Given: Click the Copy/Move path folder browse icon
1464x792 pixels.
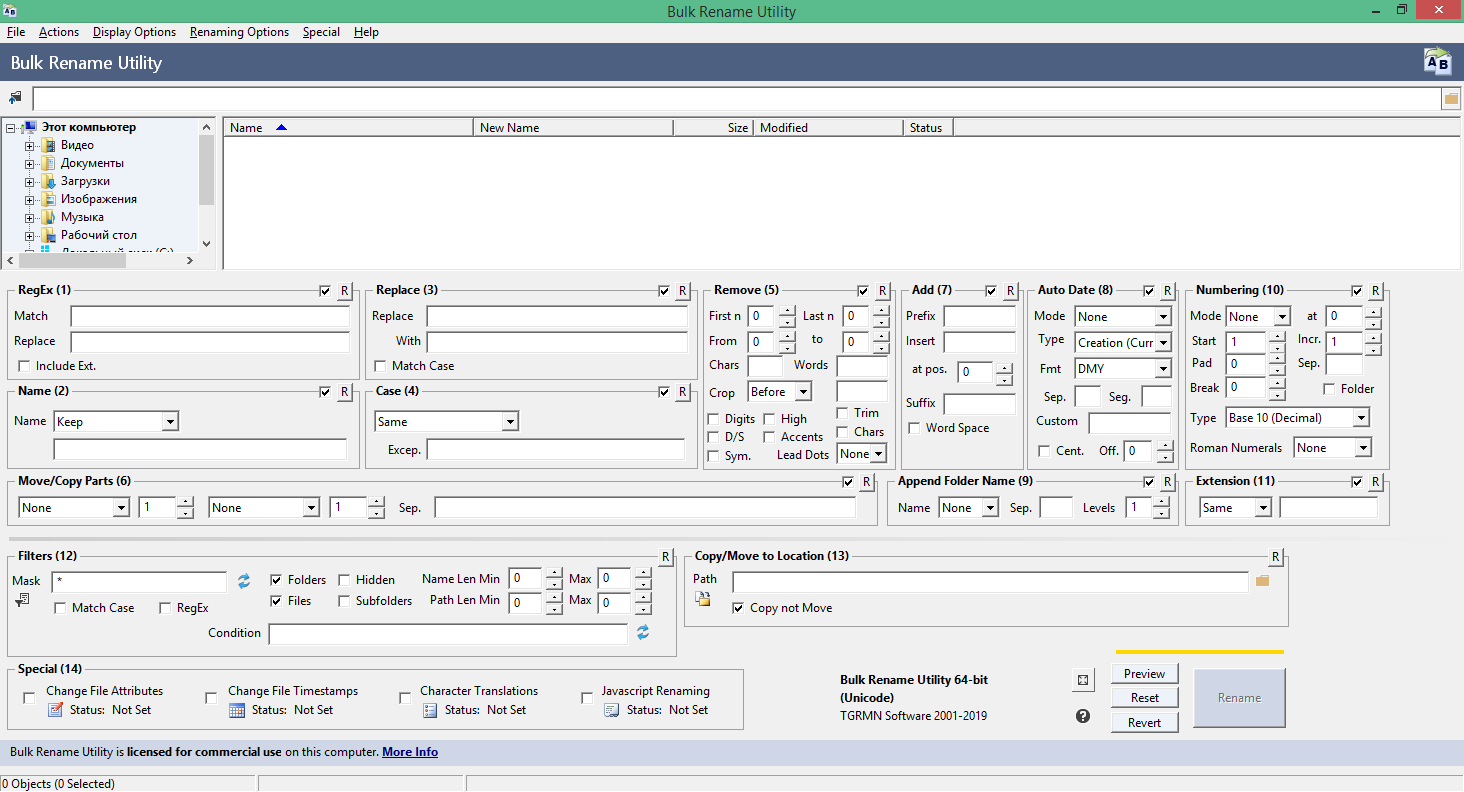Looking at the screenshot, I should tap(1262, 581).
